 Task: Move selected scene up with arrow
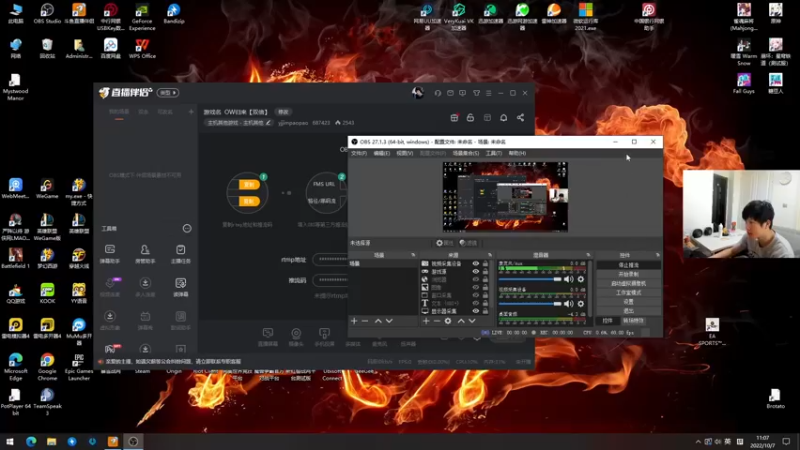(x=378, y=321)
